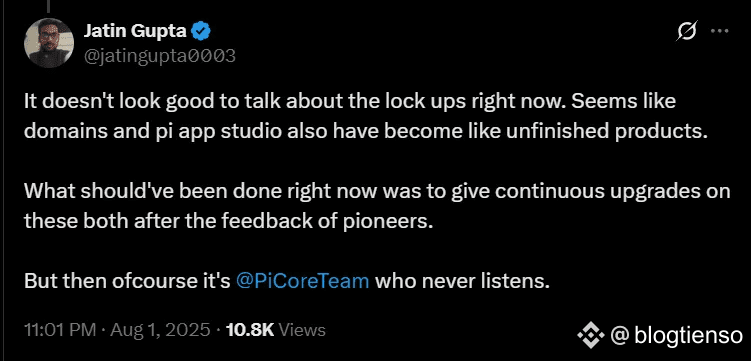
Task: Follow the @PiCoreTeam mention link
Action: coord(303,281)
